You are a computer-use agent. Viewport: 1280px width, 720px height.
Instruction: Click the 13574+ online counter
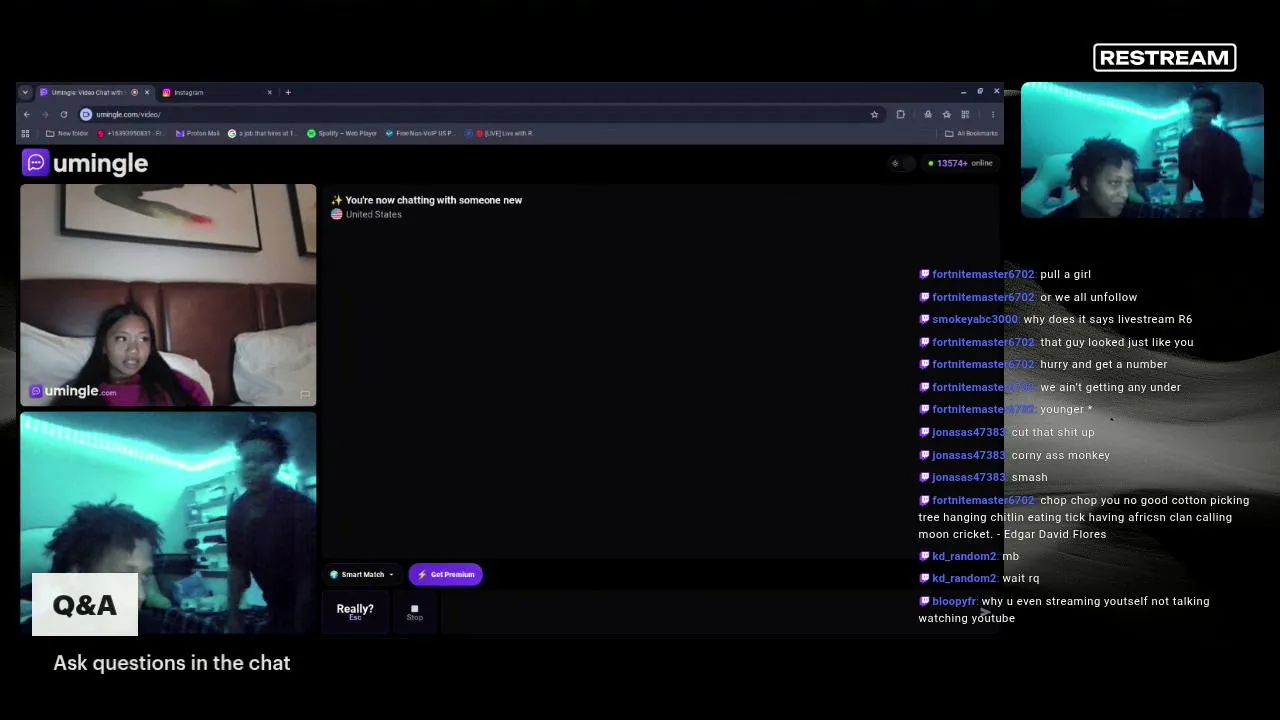click(x=960, y=163)
